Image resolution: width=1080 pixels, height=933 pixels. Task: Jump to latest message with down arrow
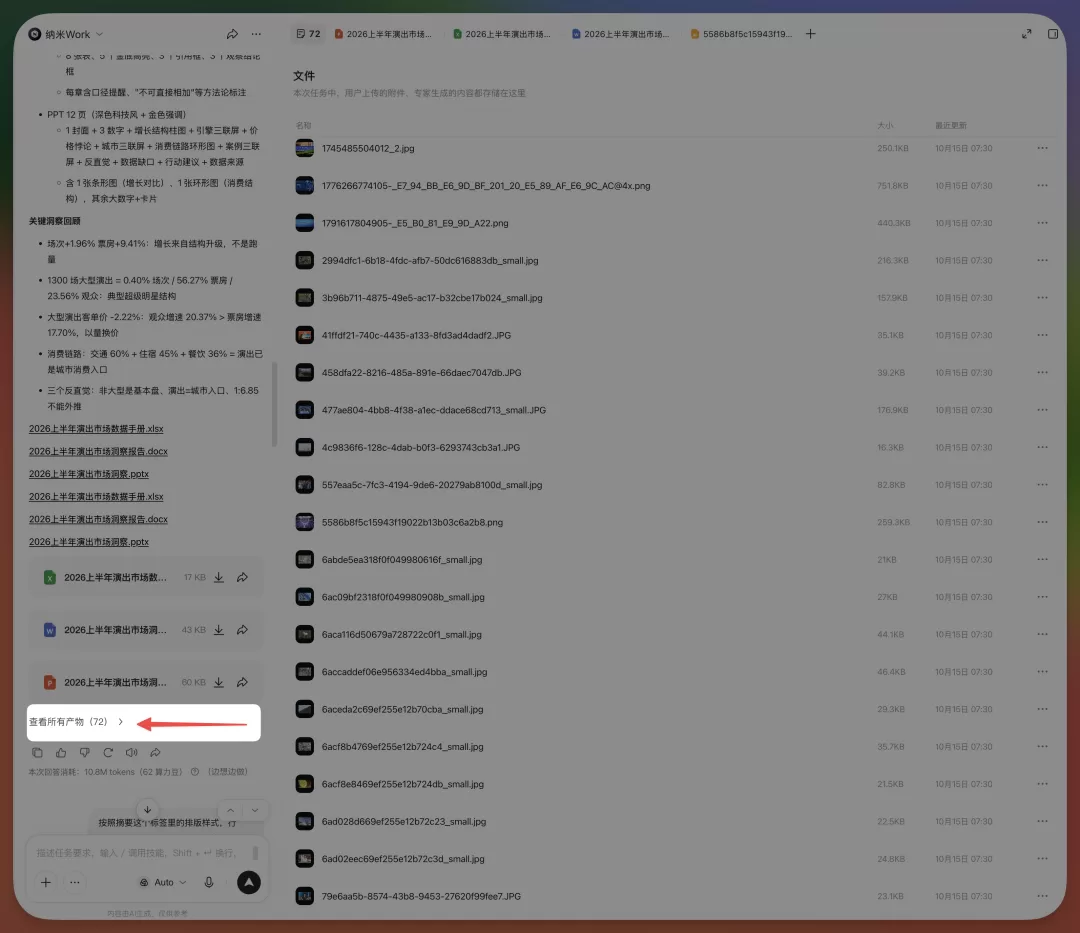coord(147,810)
